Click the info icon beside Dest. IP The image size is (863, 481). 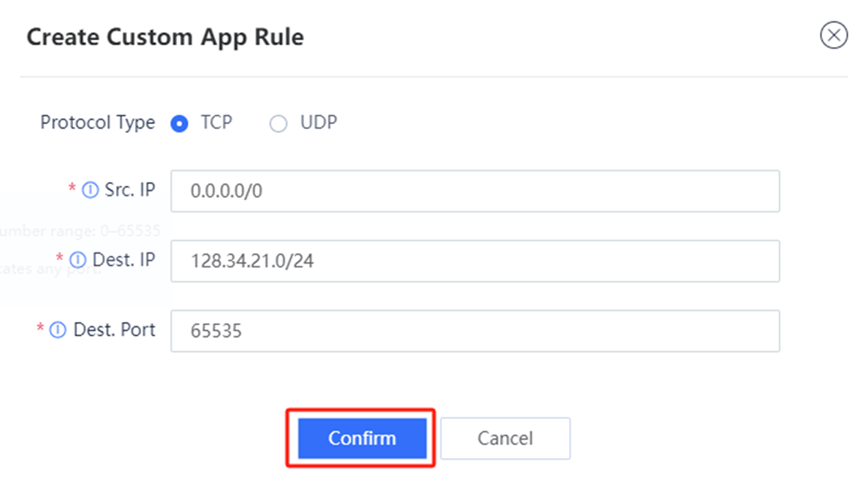pos(78,260)
